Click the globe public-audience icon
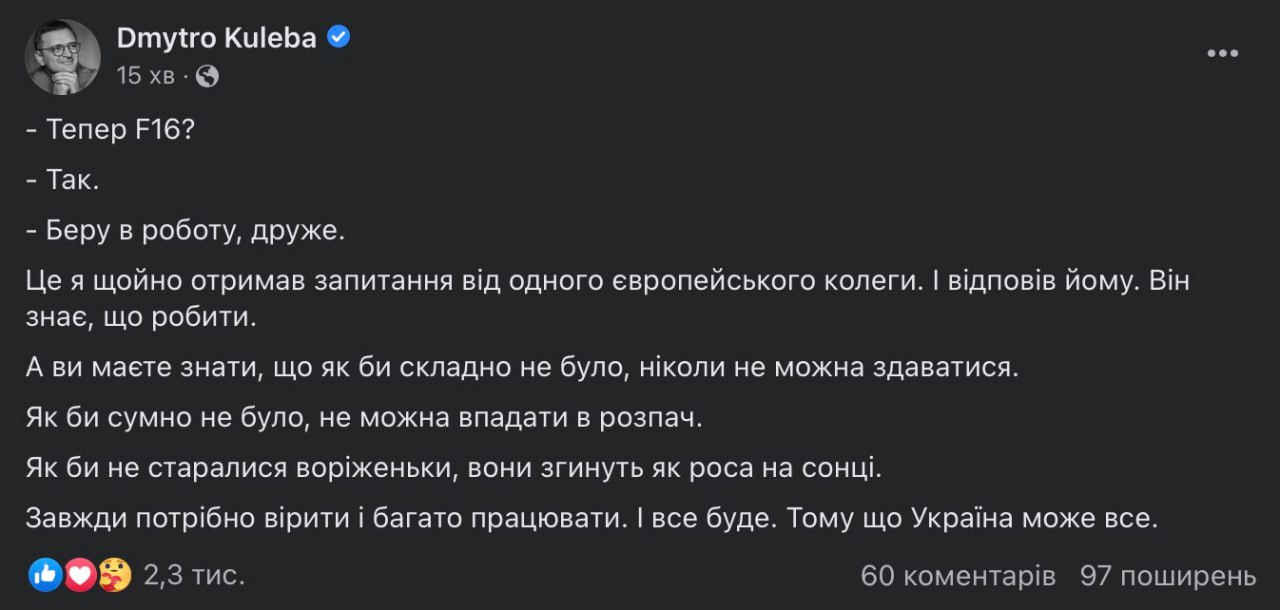 207,76
